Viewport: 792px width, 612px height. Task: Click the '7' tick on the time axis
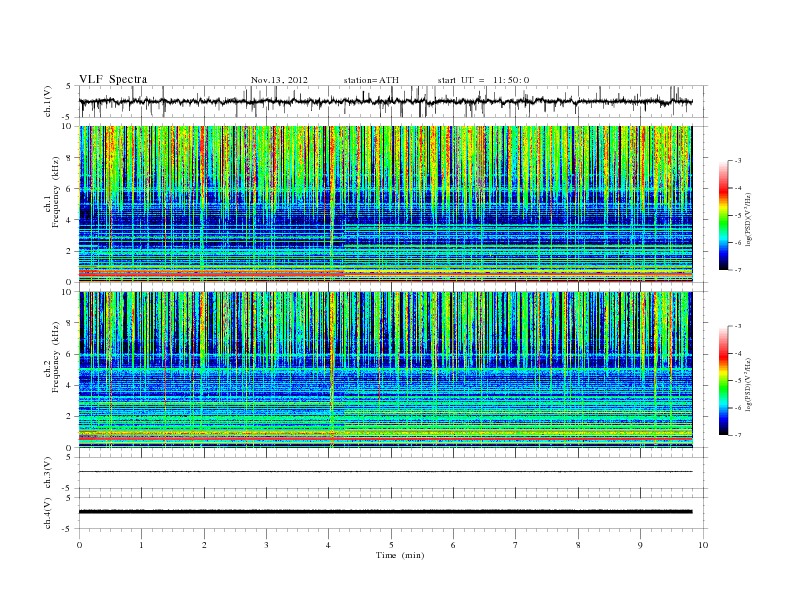point(516,545)
